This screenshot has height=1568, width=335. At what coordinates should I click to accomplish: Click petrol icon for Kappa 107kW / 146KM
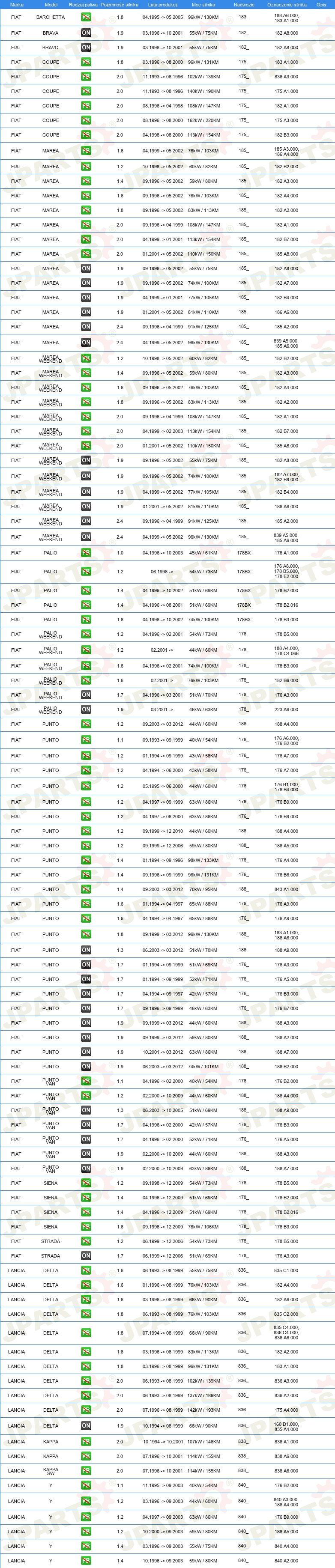86,1441
